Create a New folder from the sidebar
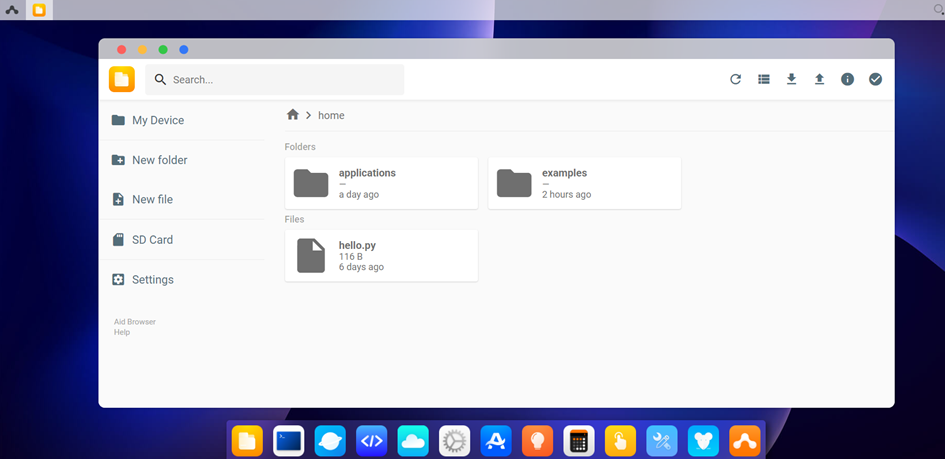The image size is (945, 459). (181, 160)
